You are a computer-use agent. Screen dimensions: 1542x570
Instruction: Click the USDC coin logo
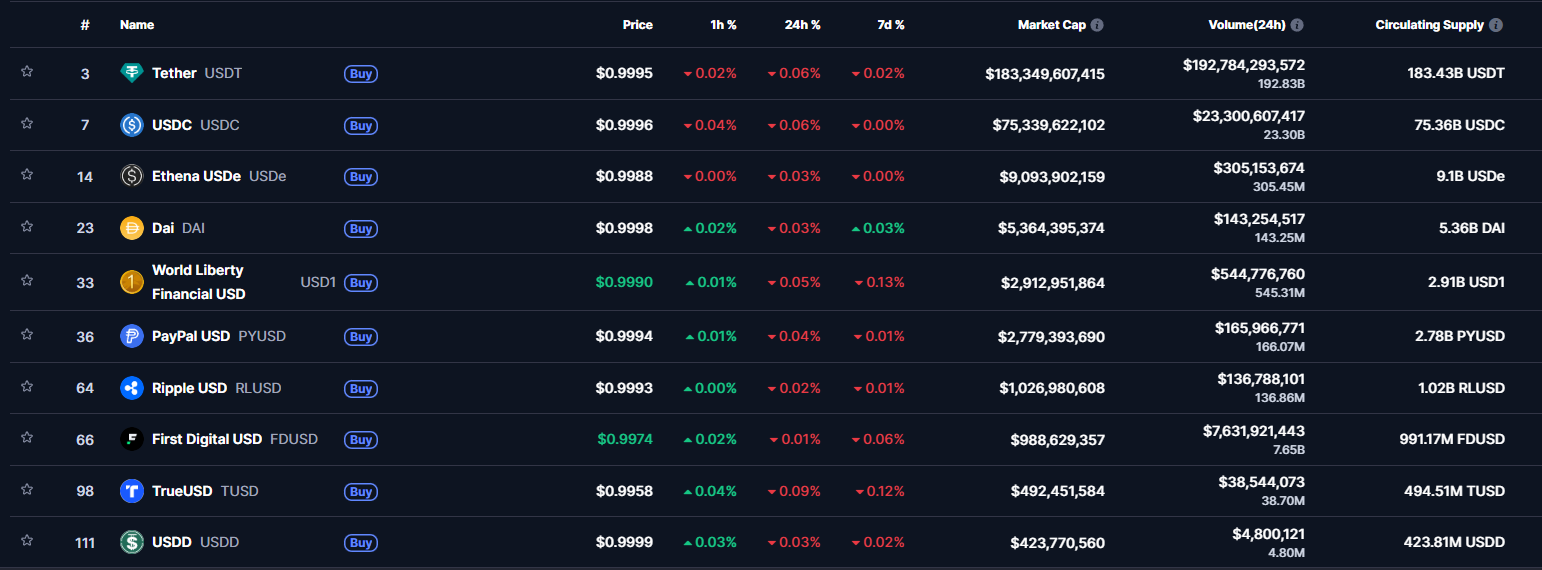tap(132, 125)
